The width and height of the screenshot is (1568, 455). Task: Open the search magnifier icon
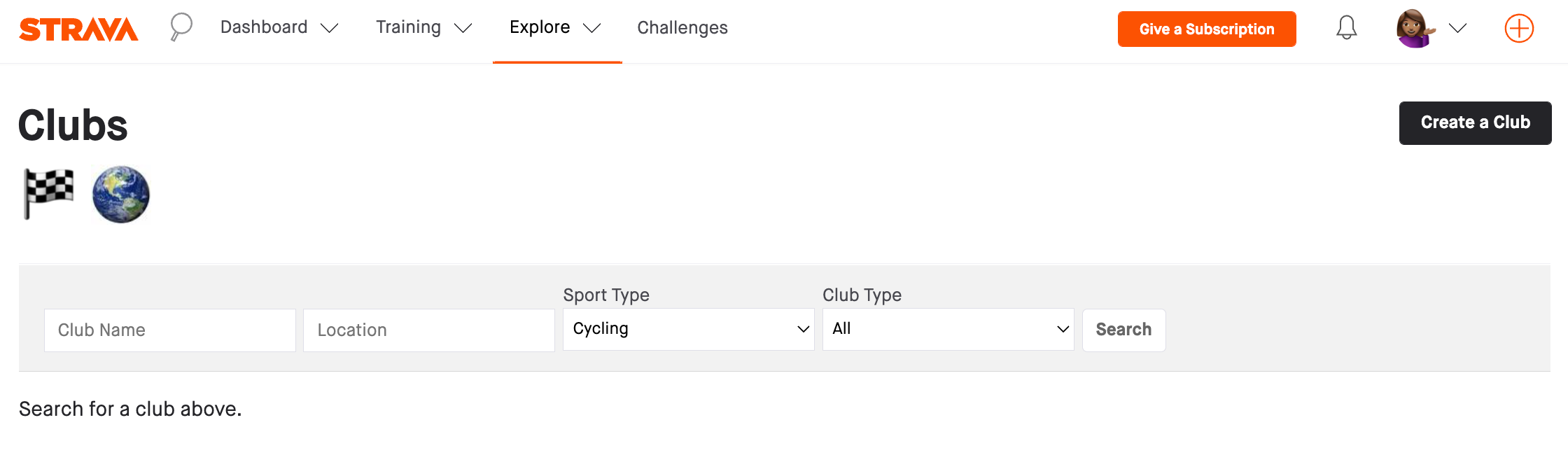(x=181, y=27)
